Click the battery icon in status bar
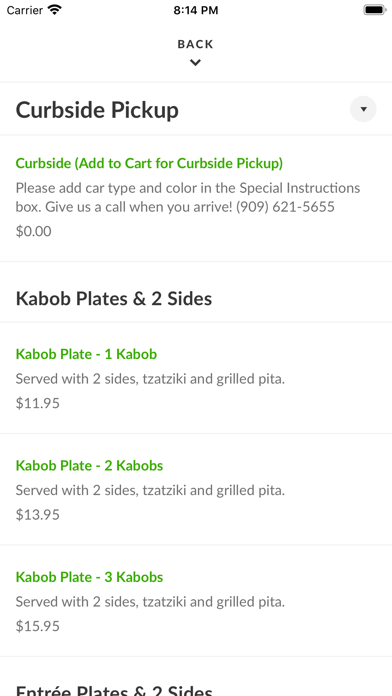The image size is (392, 696). coord(375,10)
